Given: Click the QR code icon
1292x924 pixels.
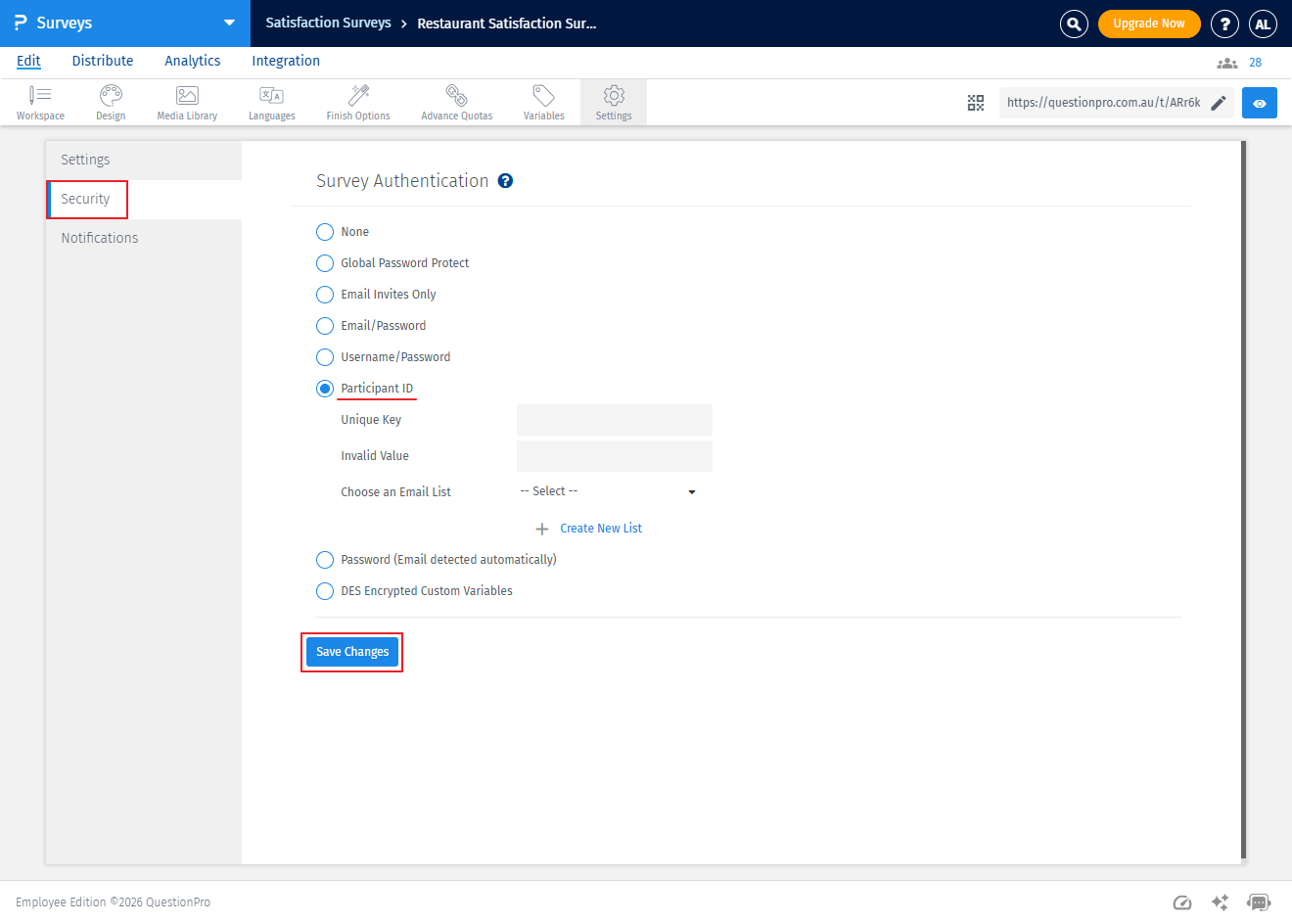Looking at the screenshot, I should click(x=976, y=103).
